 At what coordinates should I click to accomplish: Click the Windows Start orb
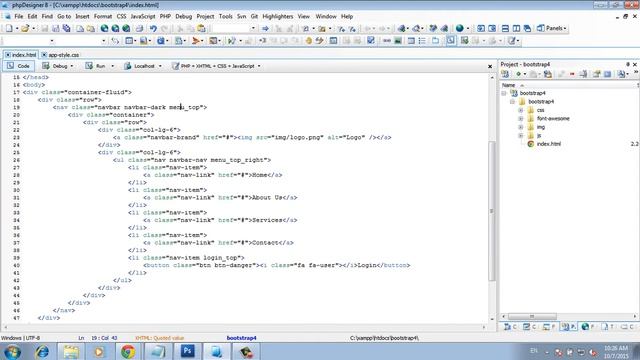[12, 351]
